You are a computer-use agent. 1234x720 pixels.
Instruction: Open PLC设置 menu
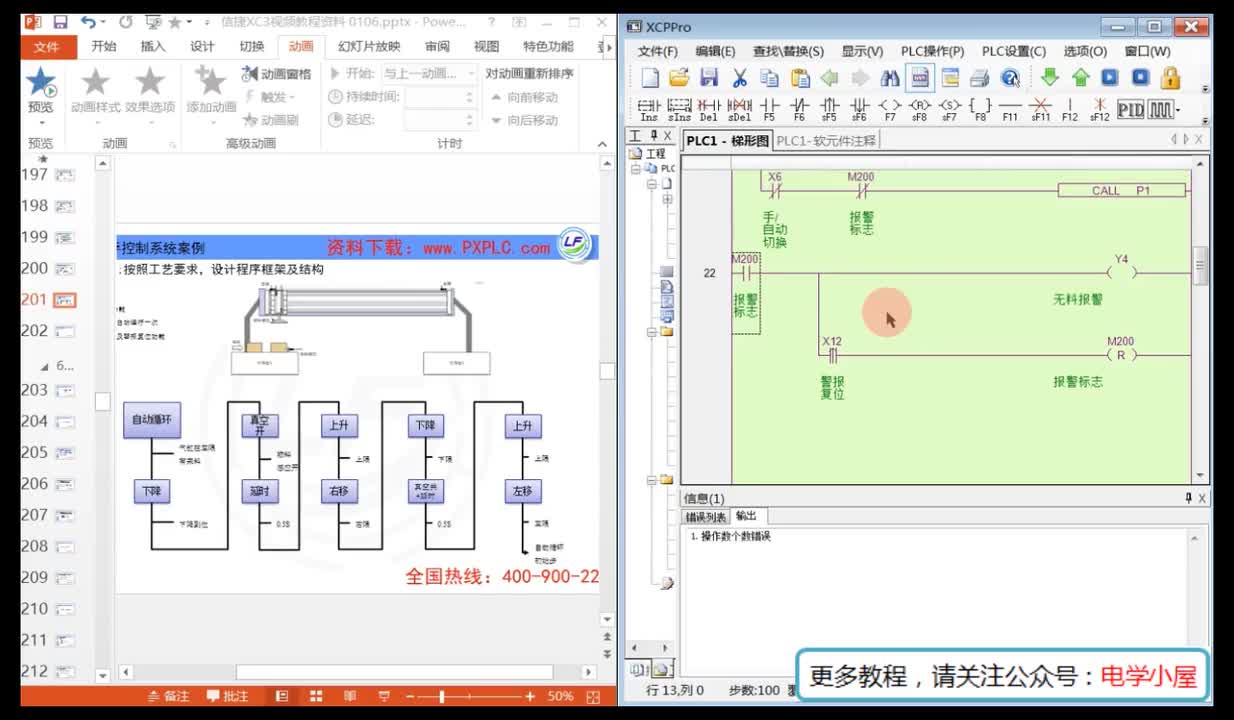(x=1013, y=51)
